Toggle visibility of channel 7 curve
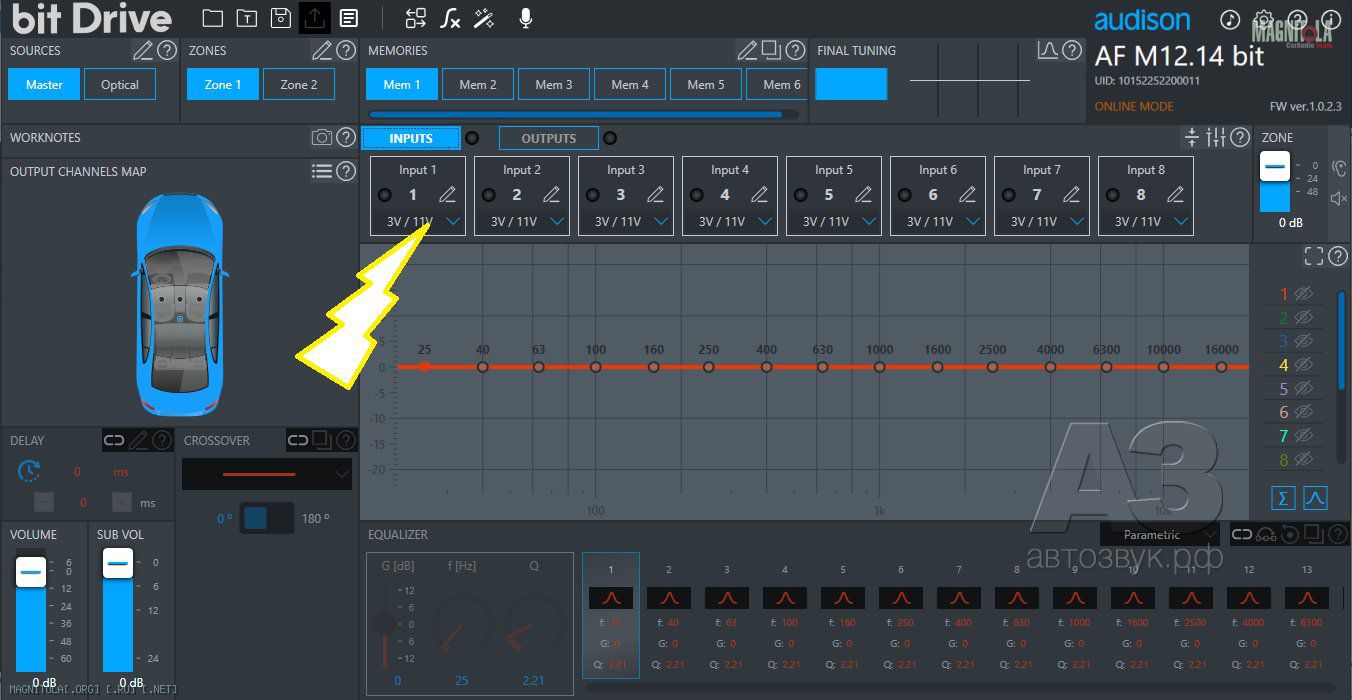Viewport: 1352px width, 700px height. tap(1303, 436)
